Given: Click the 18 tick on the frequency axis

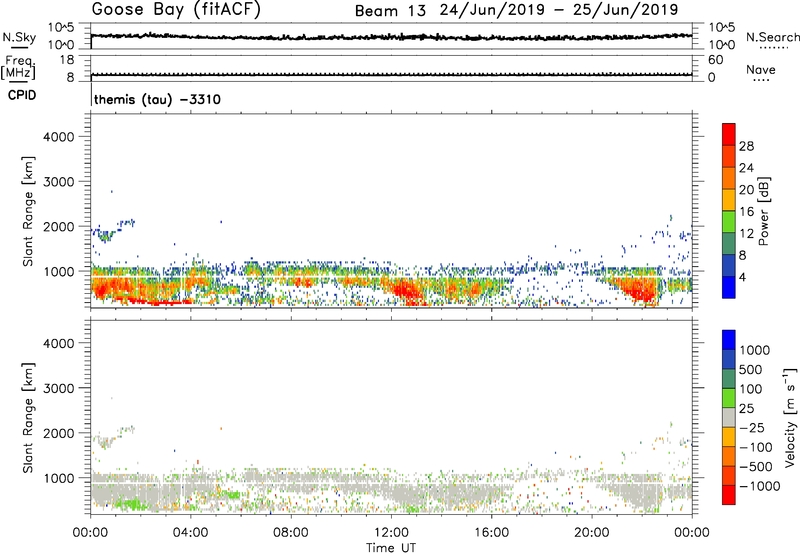Looking at the screenshot, I should click(x=66, y=60).
